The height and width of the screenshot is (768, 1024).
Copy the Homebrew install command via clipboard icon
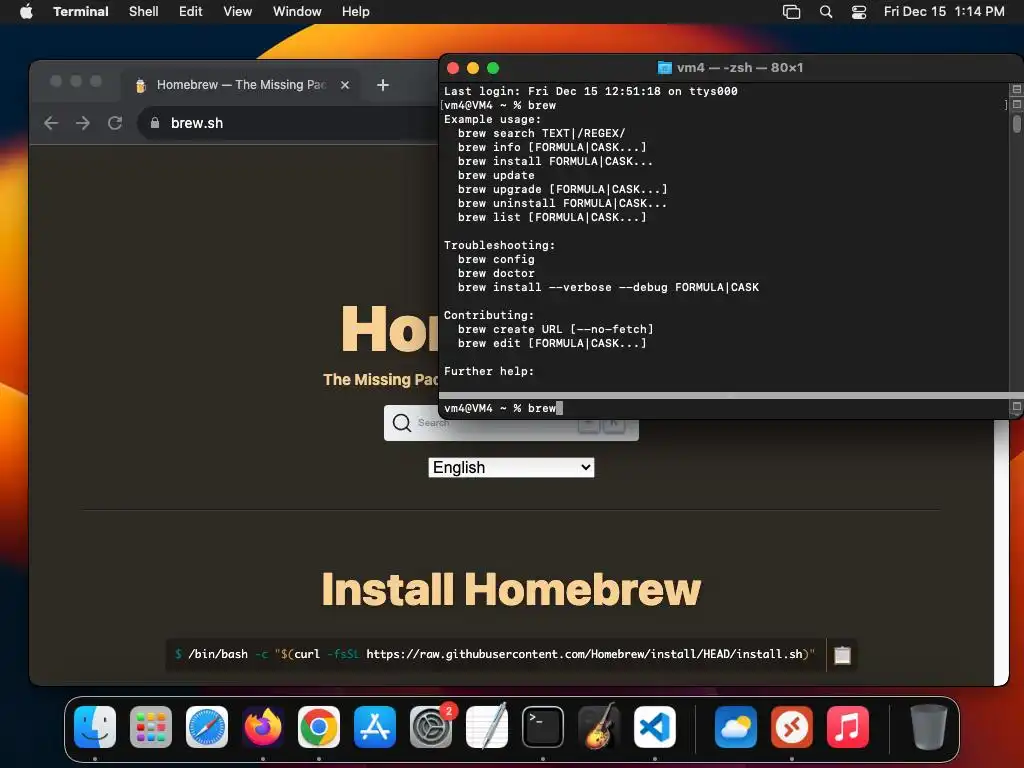pyautogui.click(x=842, y=655)
